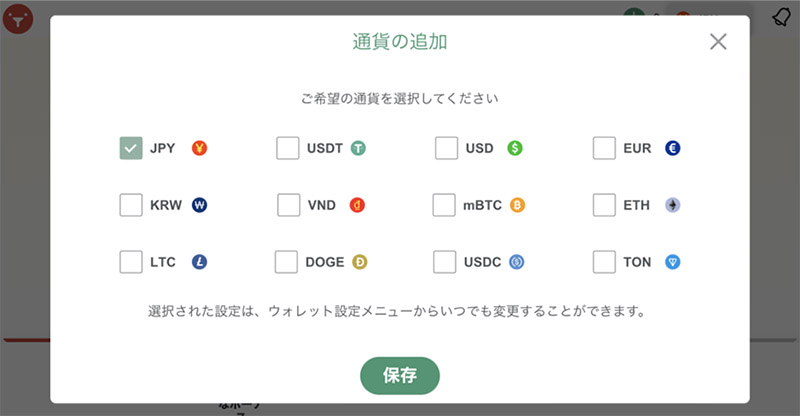Click the notification bell icon
800x416 pixels.
(x=781, y=17)
